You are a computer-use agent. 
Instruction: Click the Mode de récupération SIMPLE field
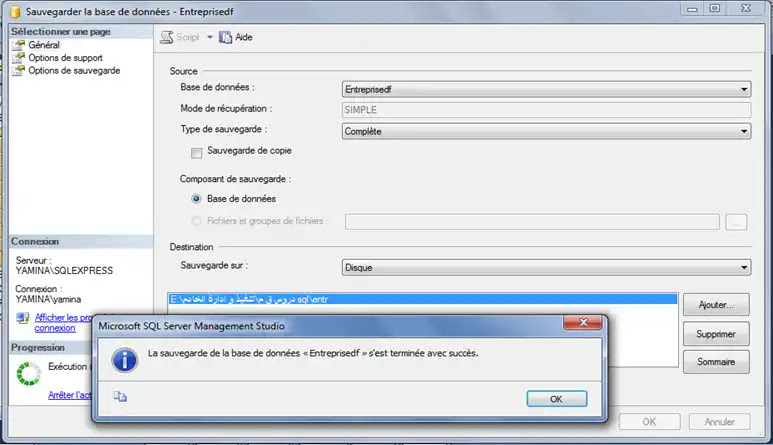coord(546,110)
